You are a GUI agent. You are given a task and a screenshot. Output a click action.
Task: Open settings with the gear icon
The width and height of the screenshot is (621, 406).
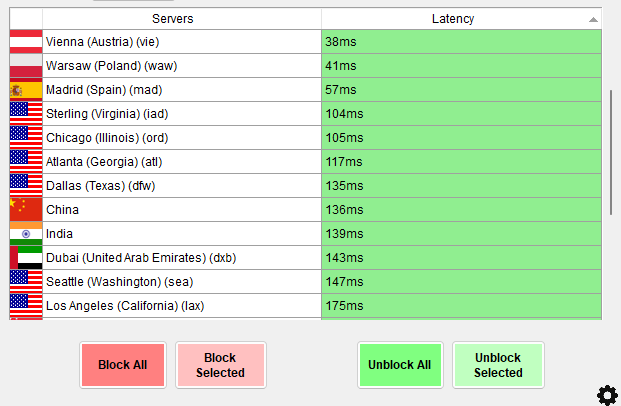coord(607,395)
